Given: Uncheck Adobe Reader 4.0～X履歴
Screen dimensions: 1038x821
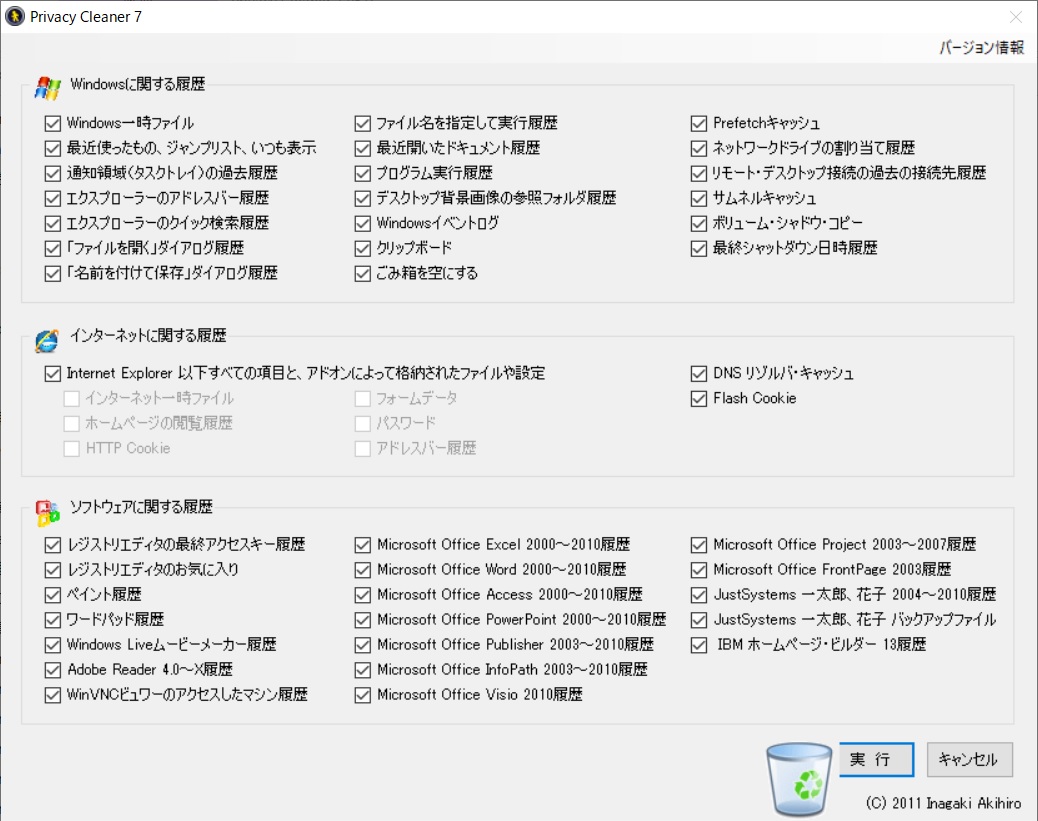Looking at the screenshot, I should (52, 670).
